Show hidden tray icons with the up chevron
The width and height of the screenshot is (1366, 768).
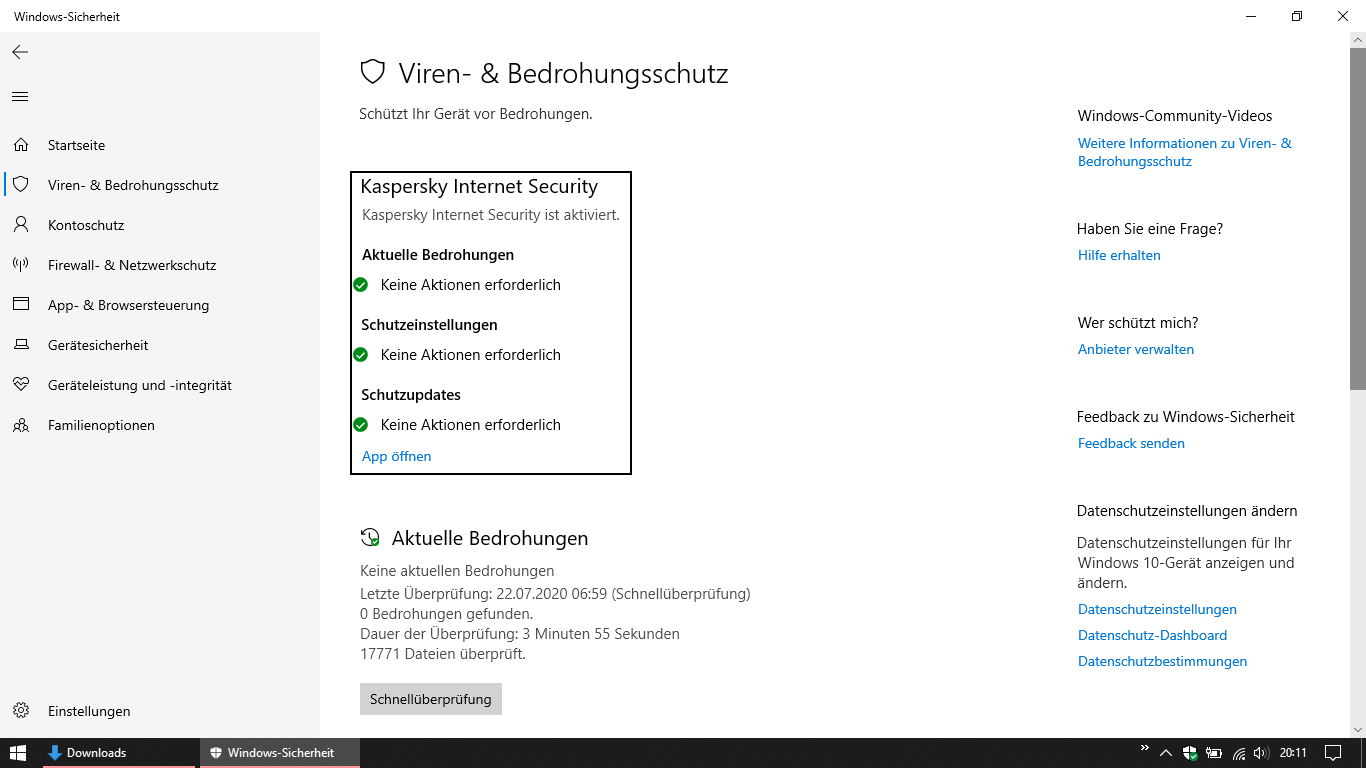1166,753
